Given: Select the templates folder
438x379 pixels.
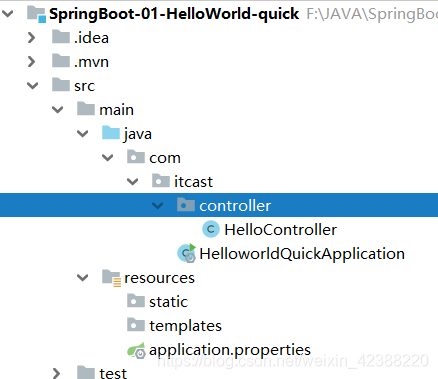Looking at the screenshot, I should tap(174, 326).
